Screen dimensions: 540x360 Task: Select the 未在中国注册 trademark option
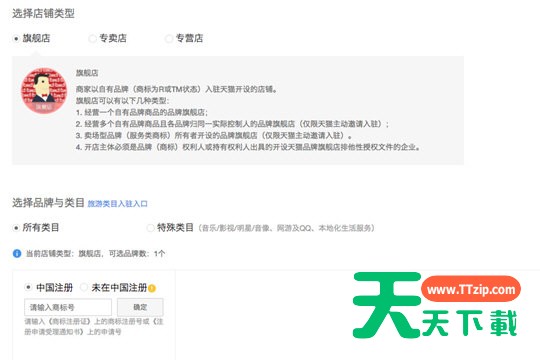pyautogui.click(x=84, y=287)
